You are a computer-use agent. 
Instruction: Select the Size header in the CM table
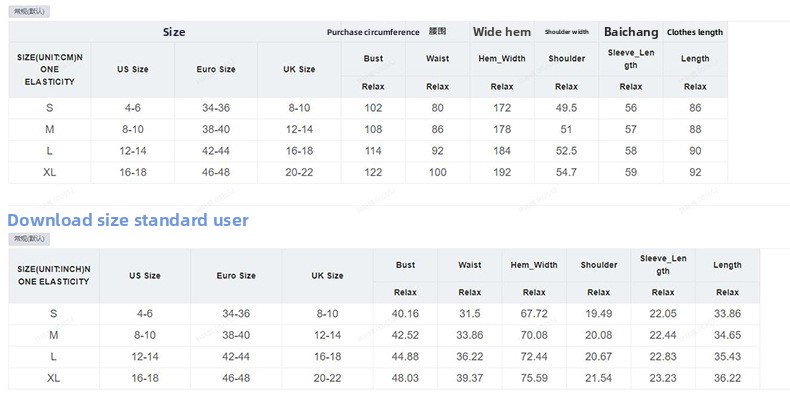coord(174,32)
